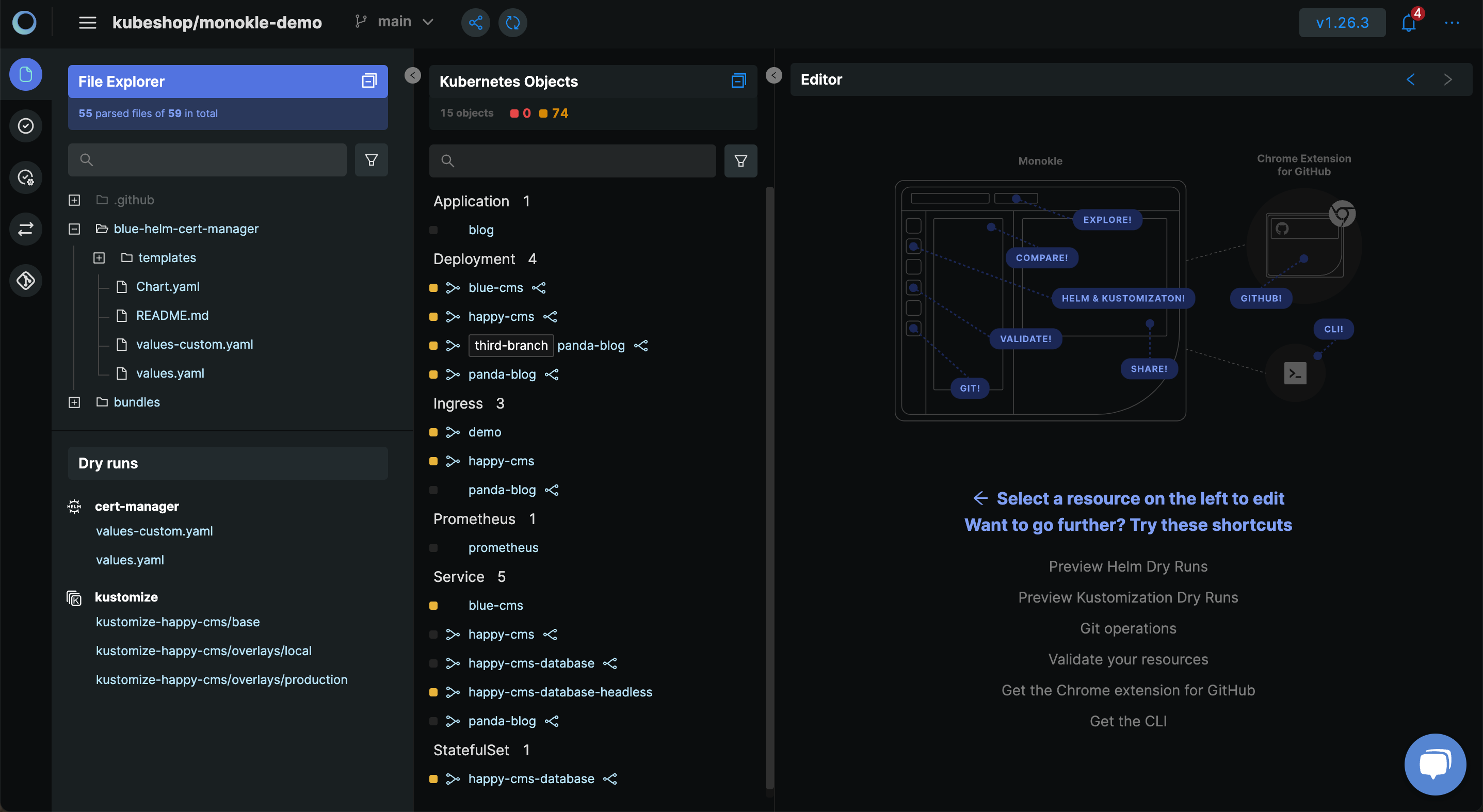The height and width of the screenshot is (812, 1483).
Task: Open the validation checkmark sidebar icon
Action: point(25,125)
